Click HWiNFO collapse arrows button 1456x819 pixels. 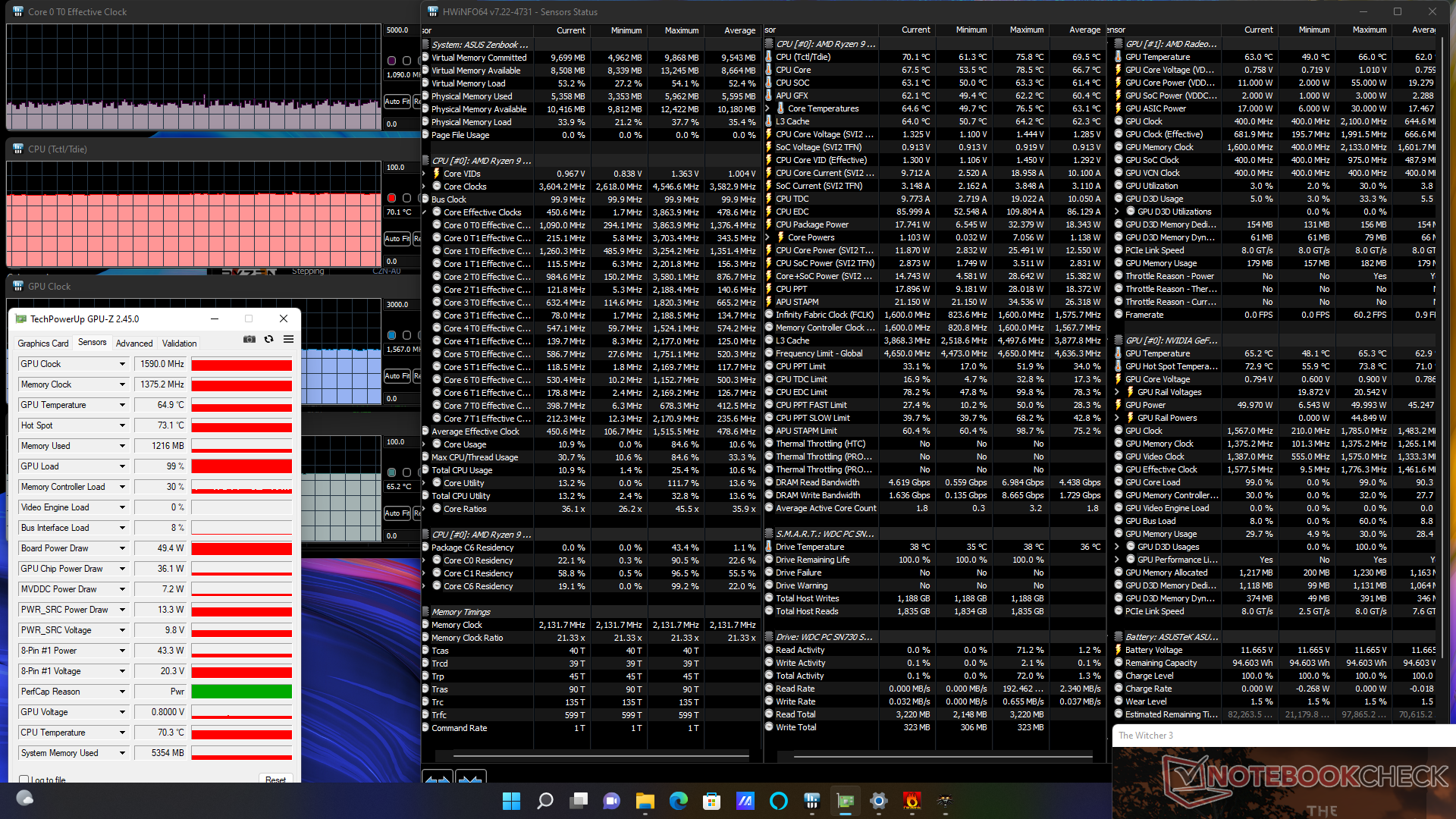point(470,779)
